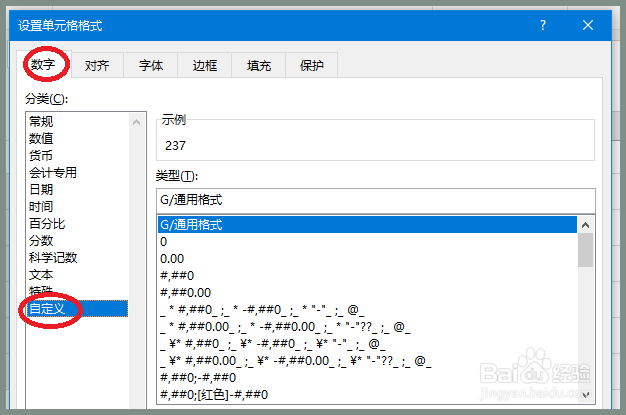Choose the 货币 category

click(78, 155)
